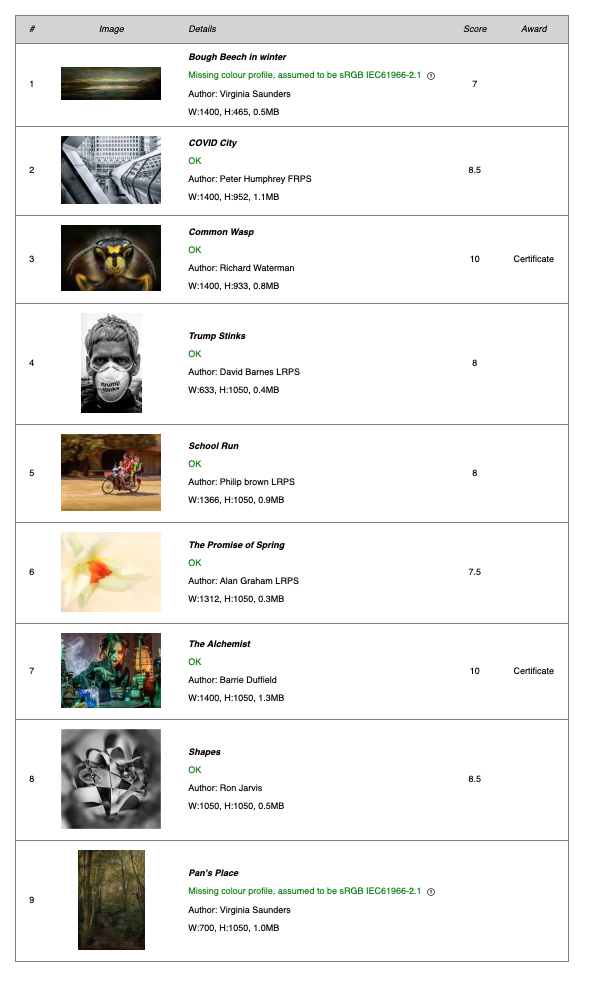Click the Award column header
589x985 pixels.
534,29
